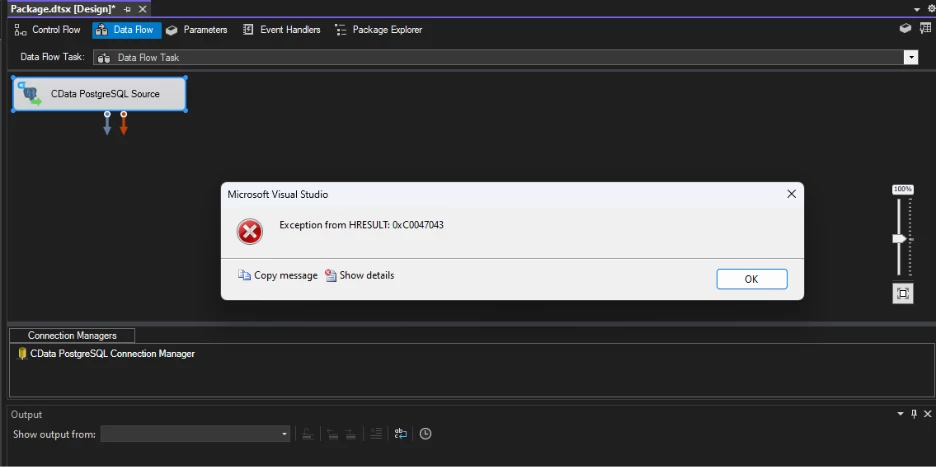Click the Event Handlers tab icon
Image resolution: width=936 pixels, height=468 pixels.
click(248, 30)
